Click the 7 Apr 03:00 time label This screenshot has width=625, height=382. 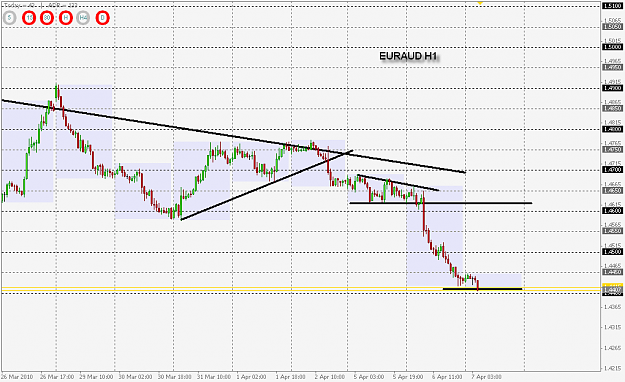[486, 377]
